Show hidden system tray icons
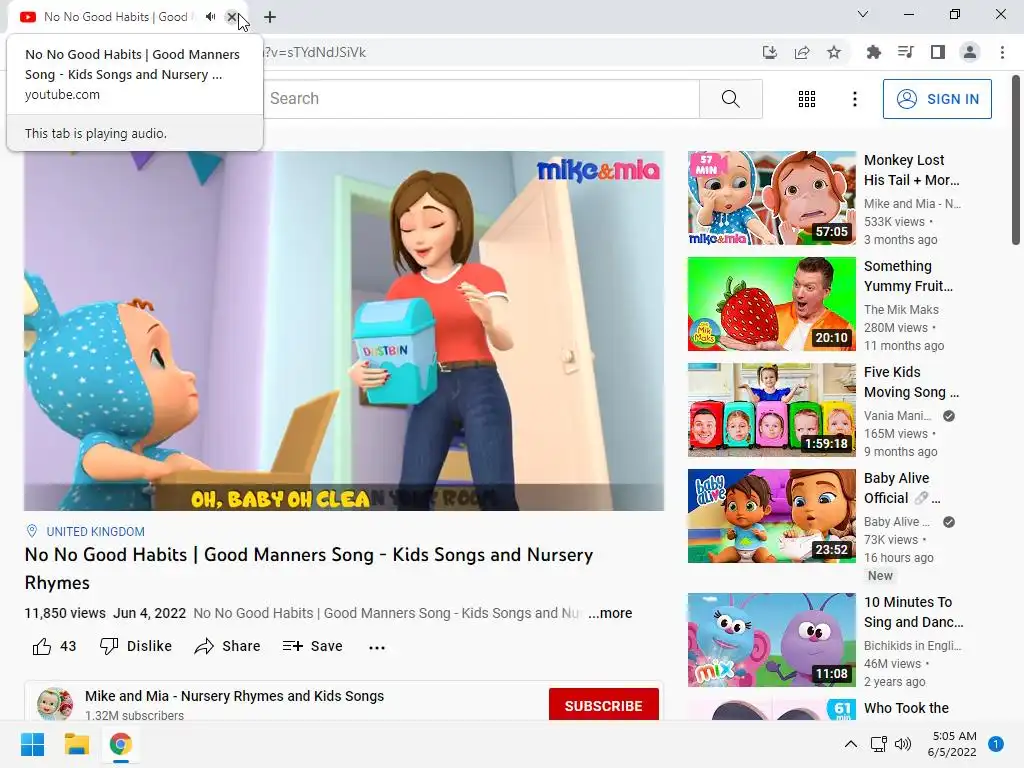 (850, 744)
